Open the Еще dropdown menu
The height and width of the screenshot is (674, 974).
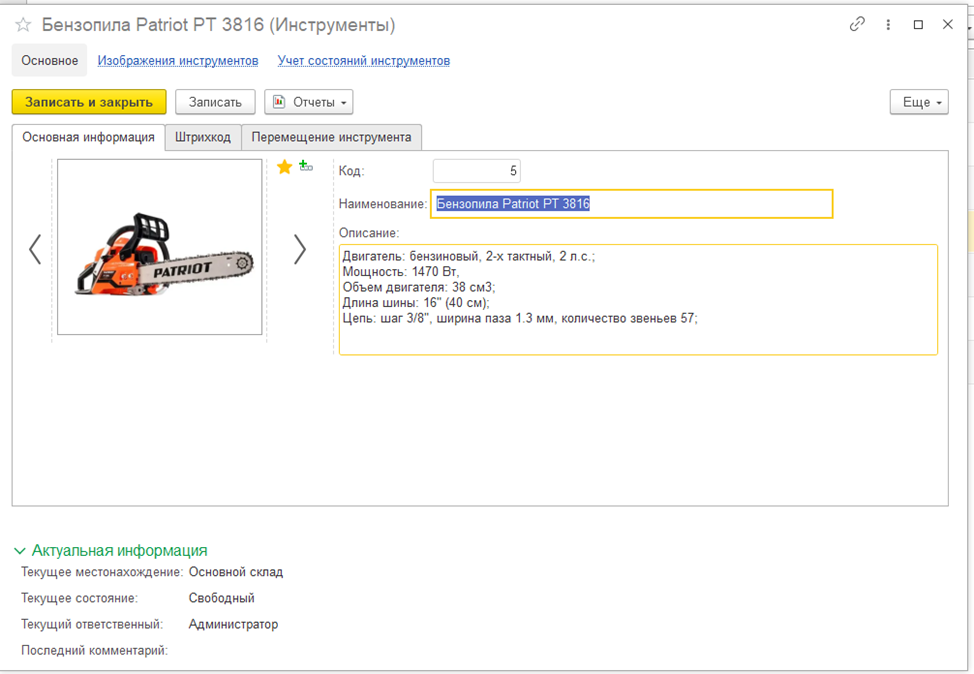[918, 102]
